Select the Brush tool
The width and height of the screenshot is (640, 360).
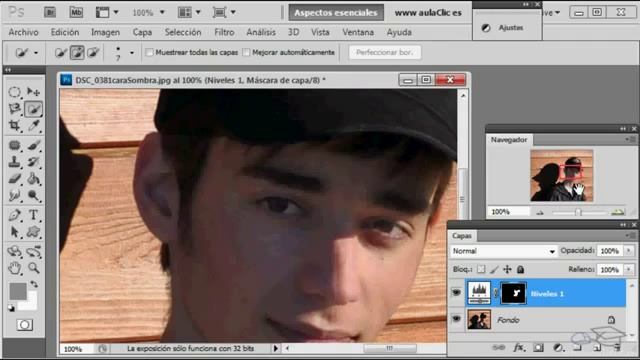coord(33,145)
